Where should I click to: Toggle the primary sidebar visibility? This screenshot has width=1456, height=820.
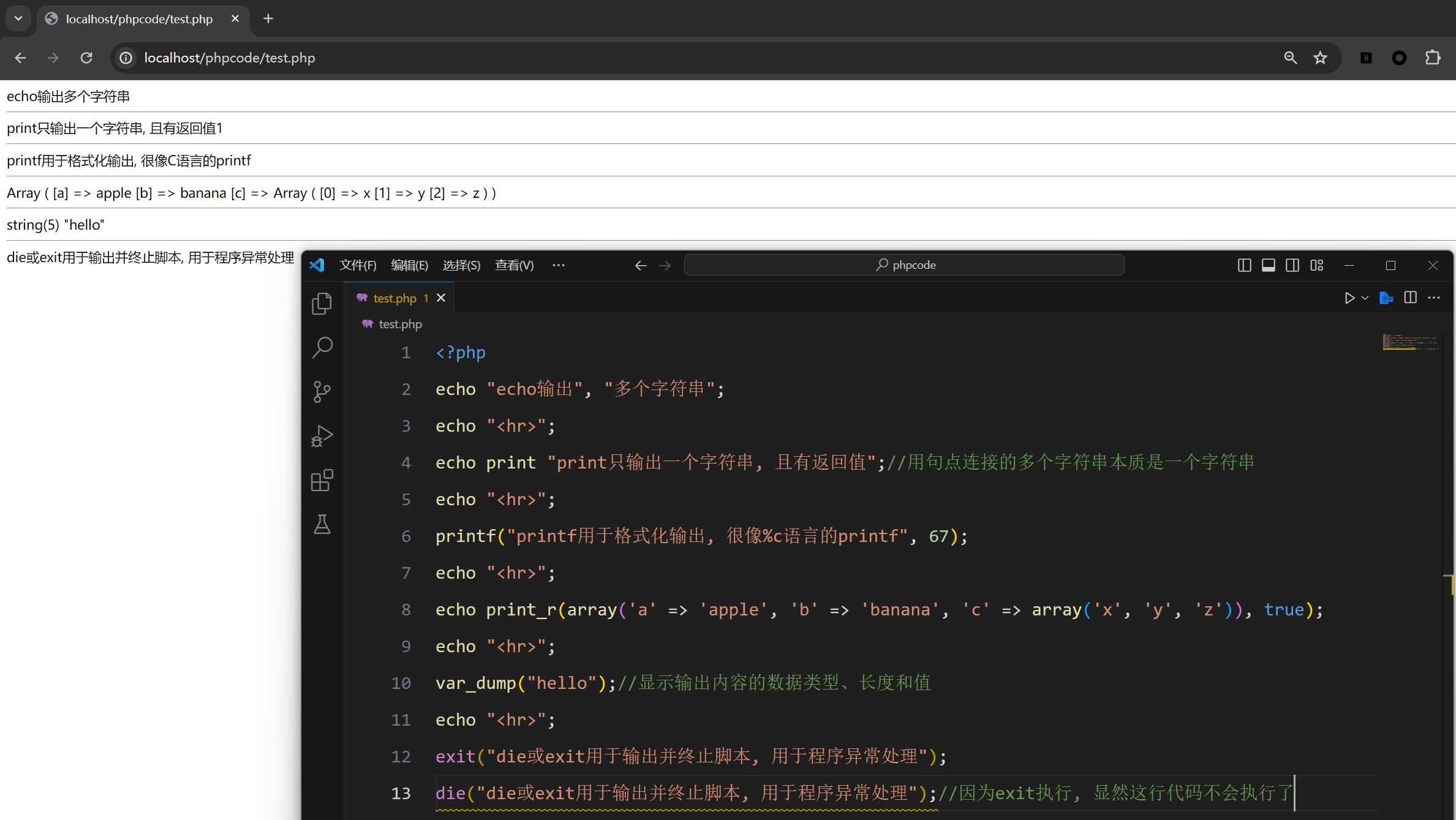(1244, 265)
